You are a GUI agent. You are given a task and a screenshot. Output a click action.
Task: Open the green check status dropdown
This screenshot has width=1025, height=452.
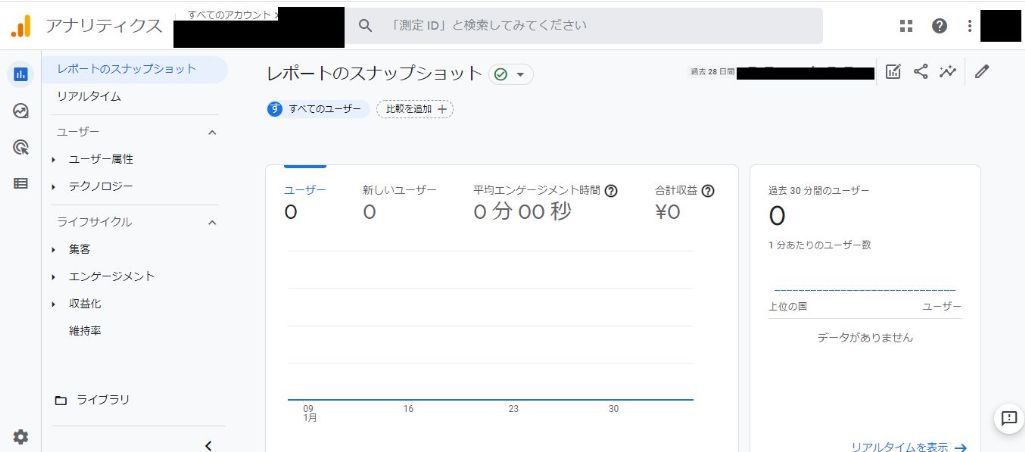(511, 75)
